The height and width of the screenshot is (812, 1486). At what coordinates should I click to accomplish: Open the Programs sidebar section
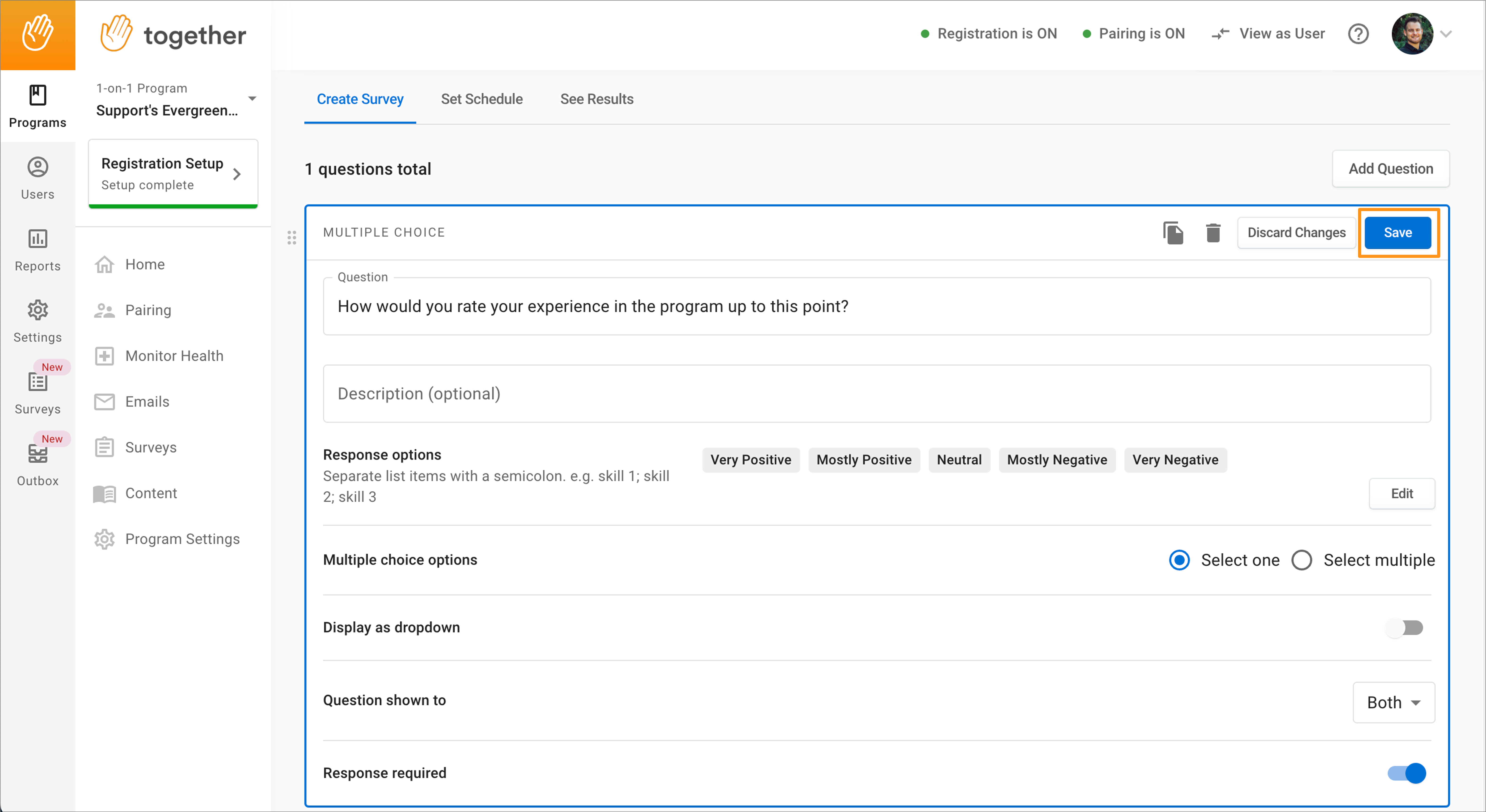38,107
